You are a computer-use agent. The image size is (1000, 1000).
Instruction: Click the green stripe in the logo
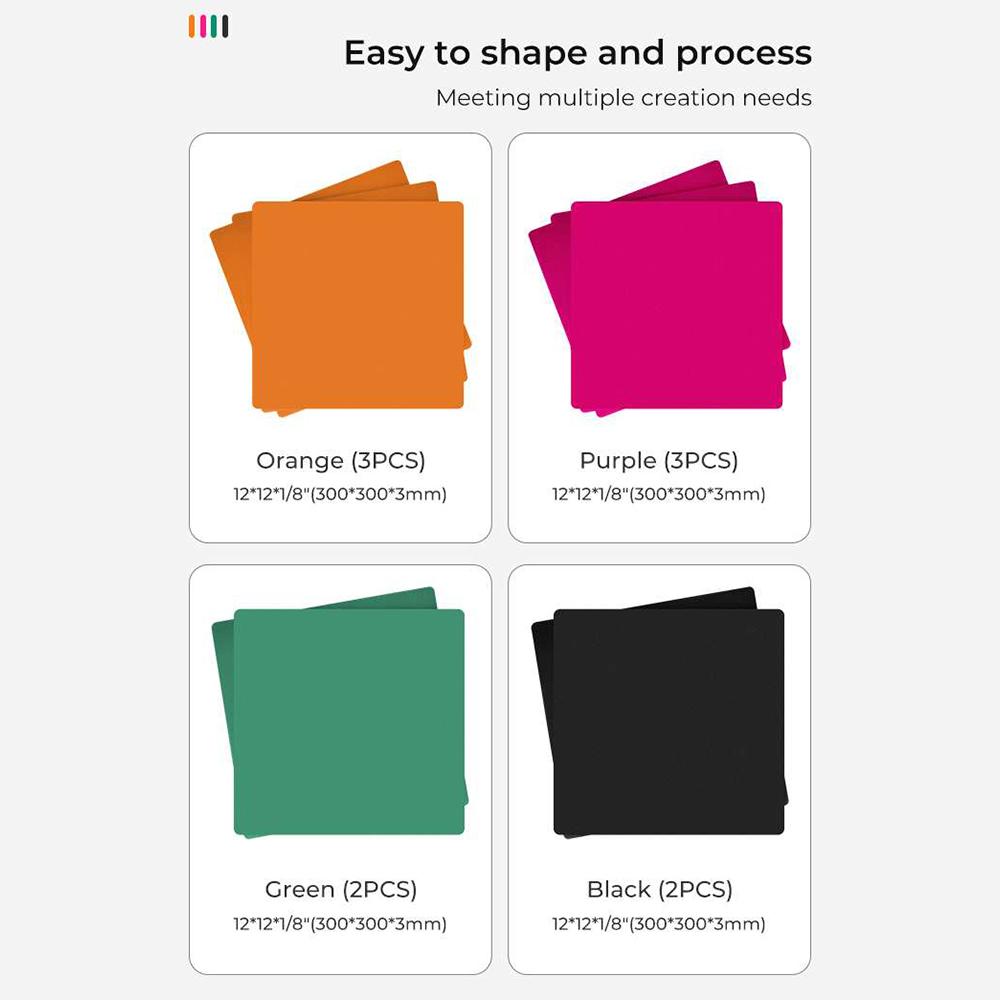click(214, 26)
